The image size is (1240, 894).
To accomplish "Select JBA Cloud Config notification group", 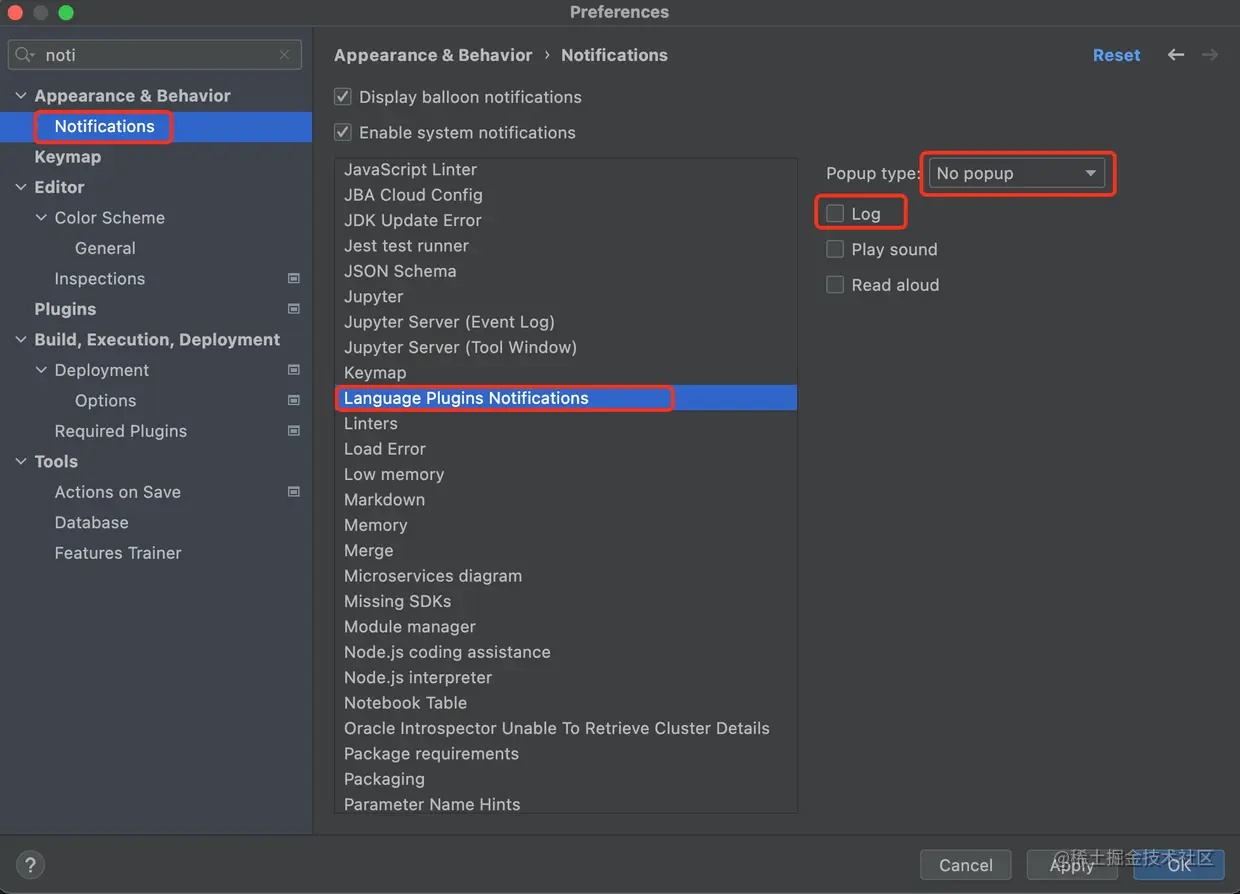I will [566, 195].
